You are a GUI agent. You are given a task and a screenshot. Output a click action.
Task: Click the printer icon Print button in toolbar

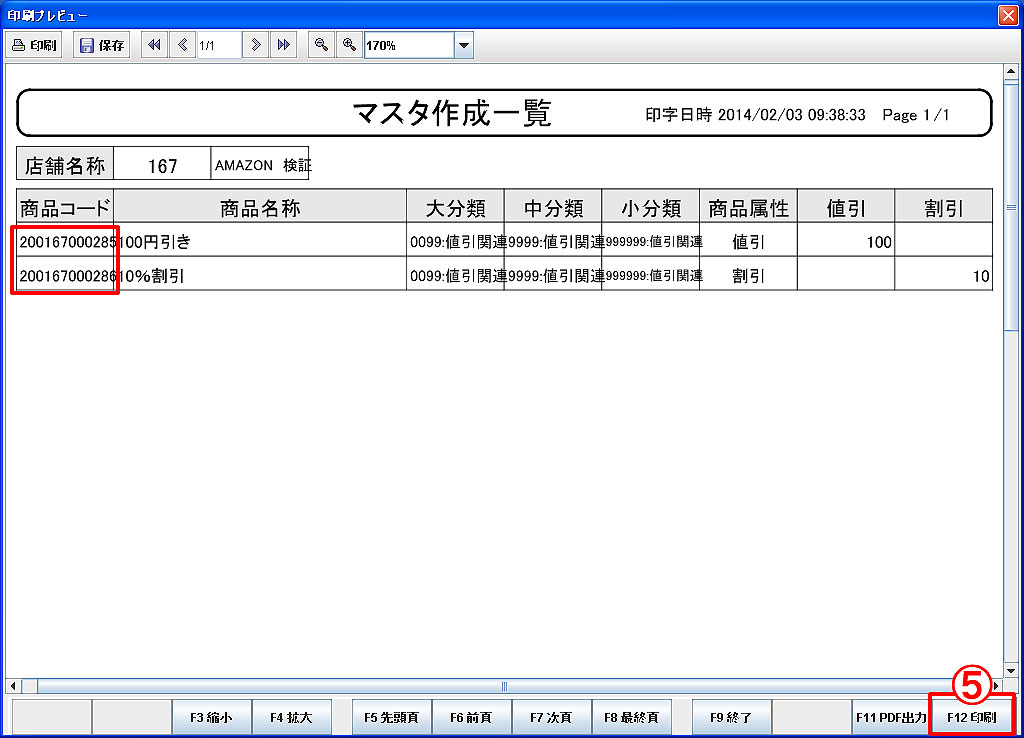click(35, 45)
